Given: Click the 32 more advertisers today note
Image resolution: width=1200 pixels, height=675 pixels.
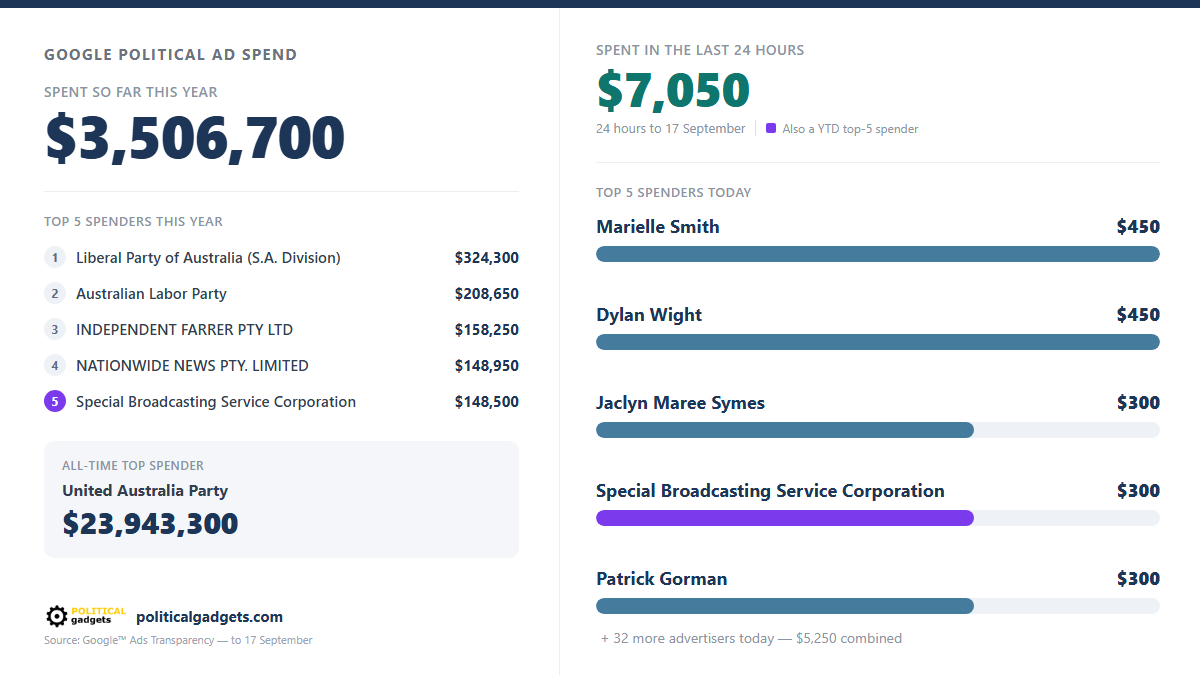Looking at the screenshot, I should (x=751, y=638).
